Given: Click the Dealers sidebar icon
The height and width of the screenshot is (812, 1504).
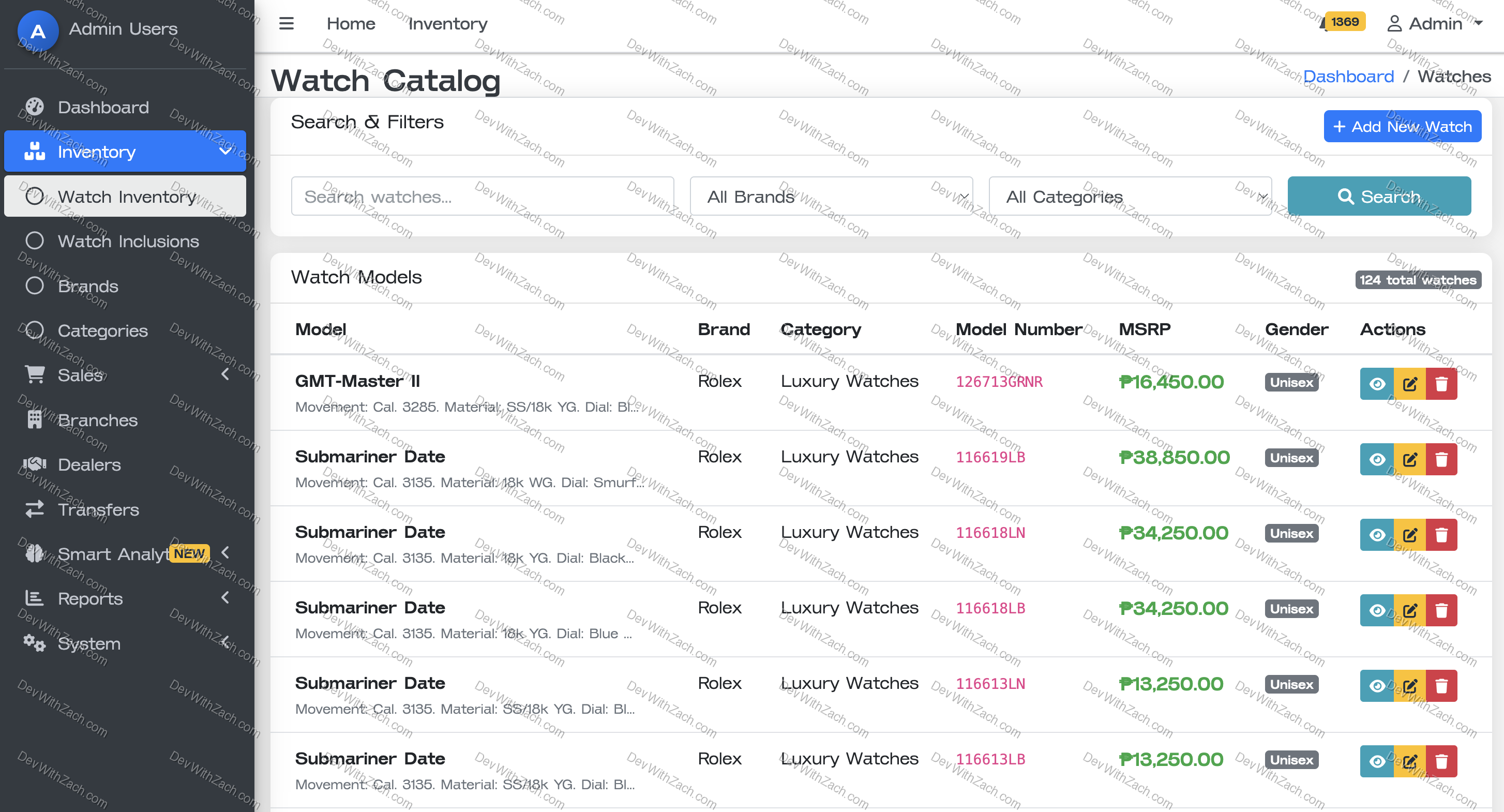Looking at the screenshot, I should coord(35,464).
